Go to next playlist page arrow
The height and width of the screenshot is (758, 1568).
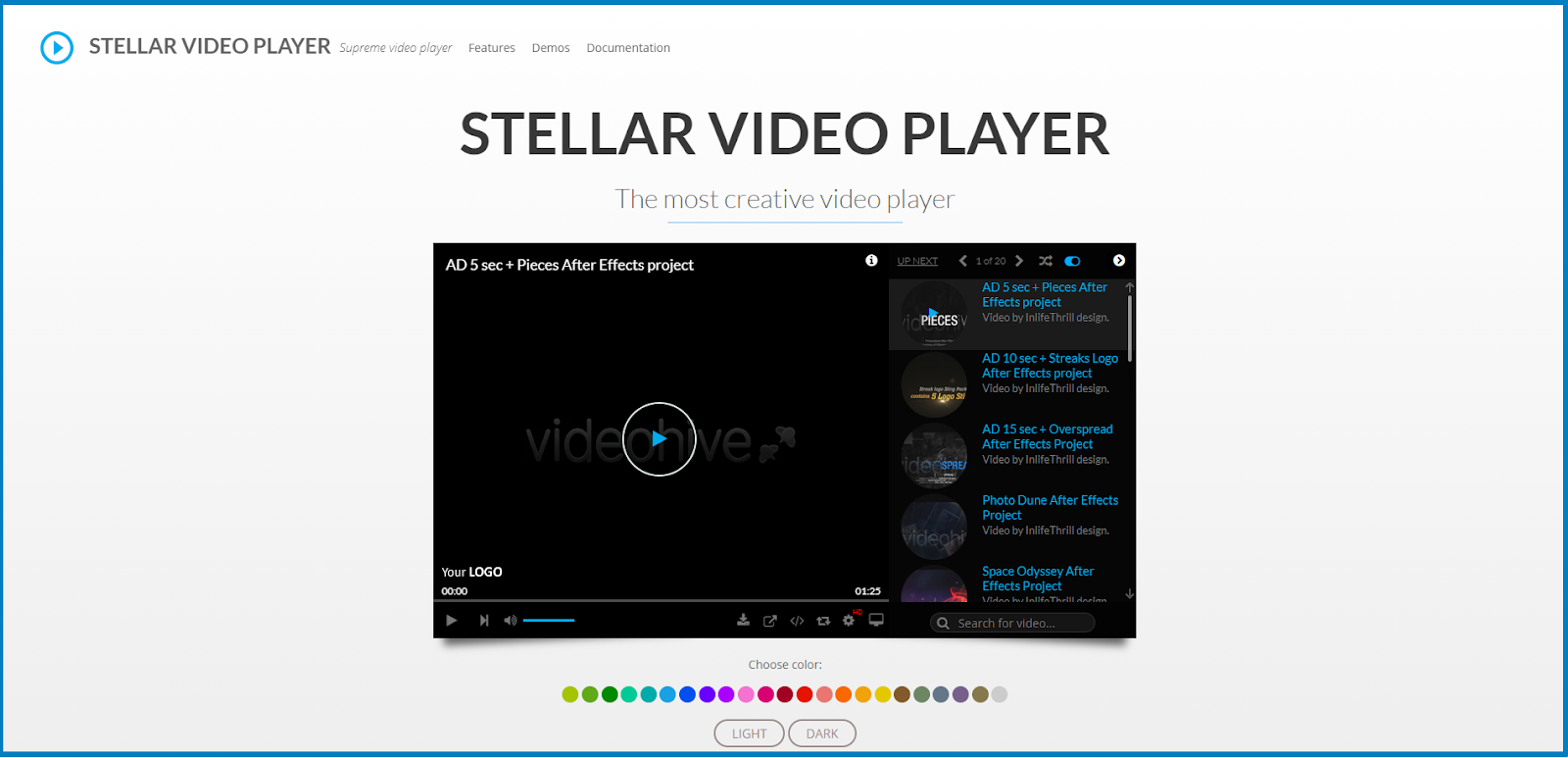tap(1019, 261)
